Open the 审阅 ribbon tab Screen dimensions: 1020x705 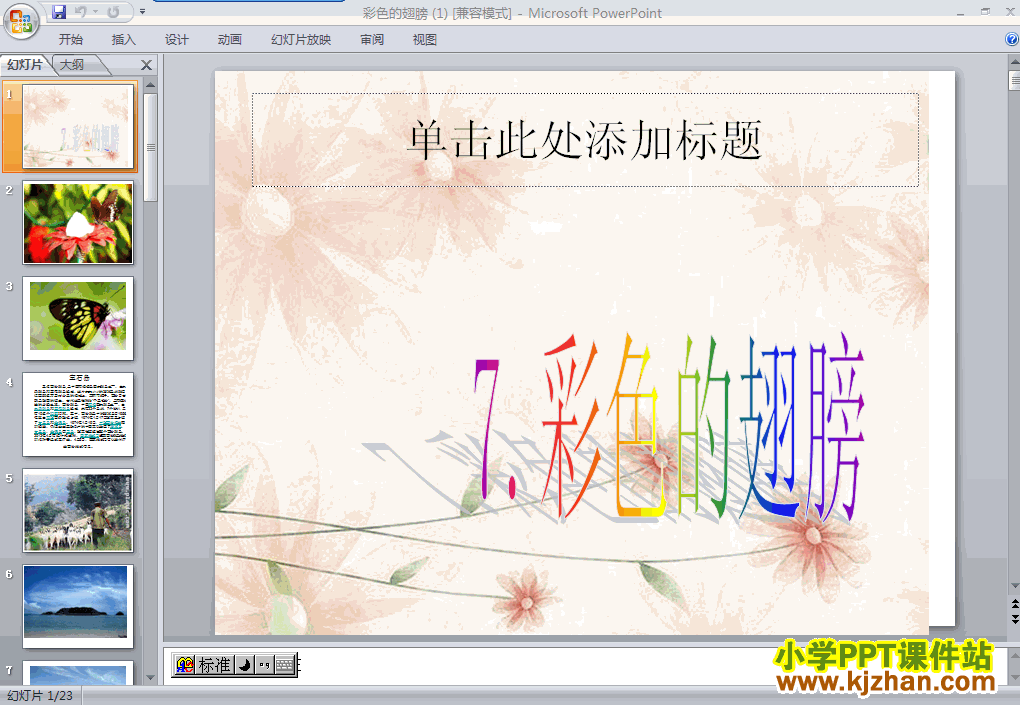pos(372,40)
